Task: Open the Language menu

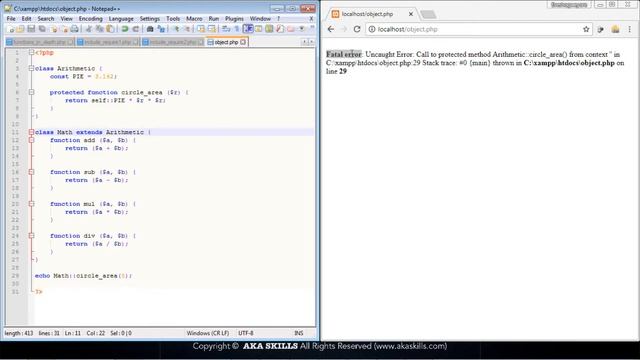Action: click(x=121, y=19)
